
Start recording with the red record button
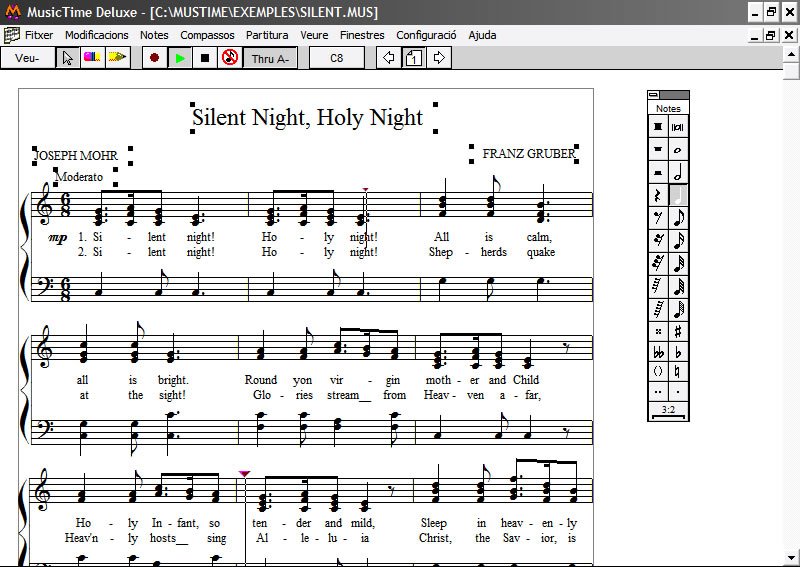pyautogui.click(x=155, y=58)
